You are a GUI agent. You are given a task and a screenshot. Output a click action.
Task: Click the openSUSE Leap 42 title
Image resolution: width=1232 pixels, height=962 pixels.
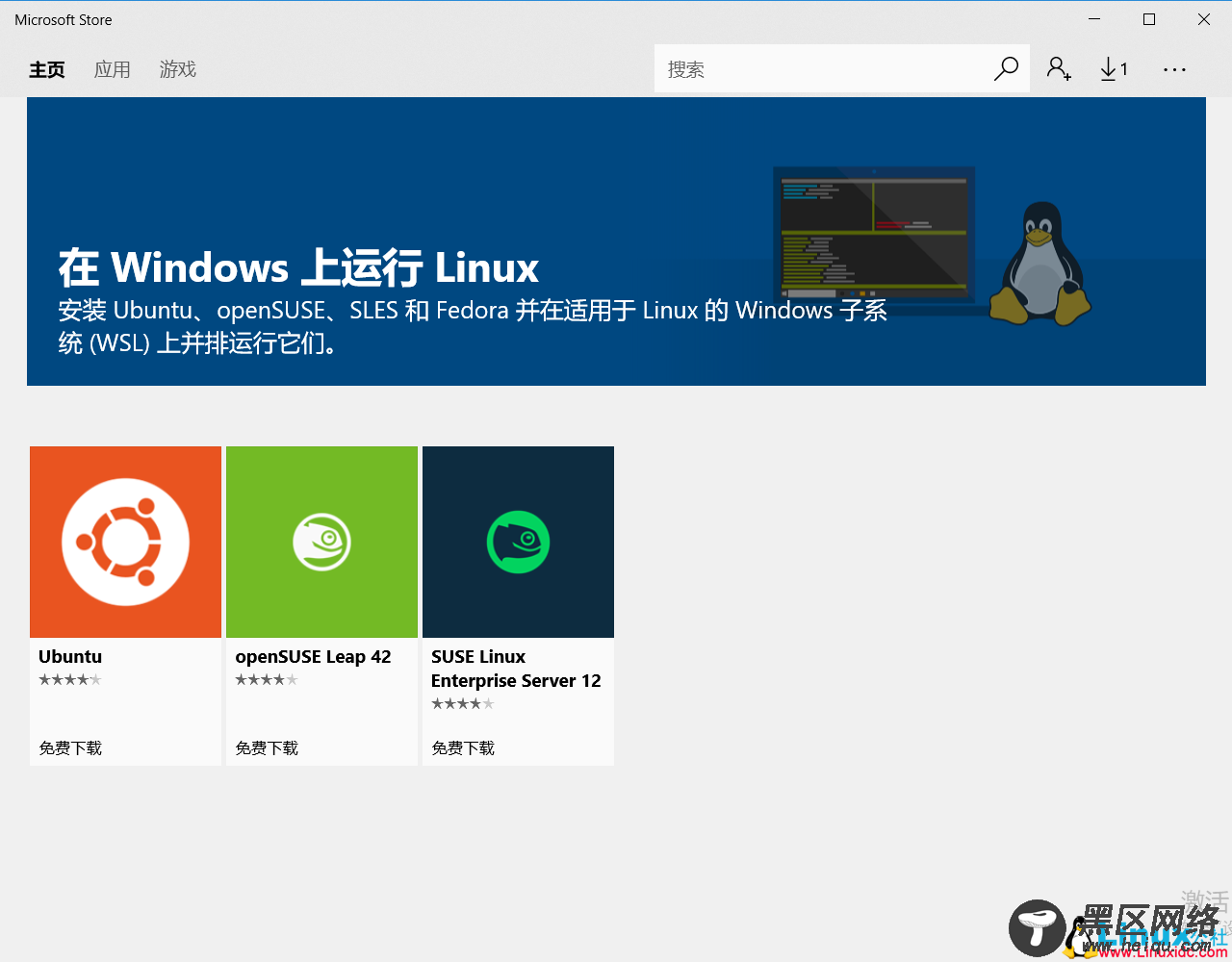[x=313, y=657]
